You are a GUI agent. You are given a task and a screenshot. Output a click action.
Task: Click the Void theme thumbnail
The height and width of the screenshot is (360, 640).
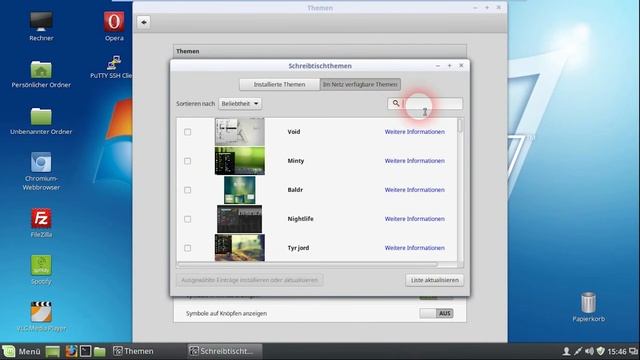[240, 132]
